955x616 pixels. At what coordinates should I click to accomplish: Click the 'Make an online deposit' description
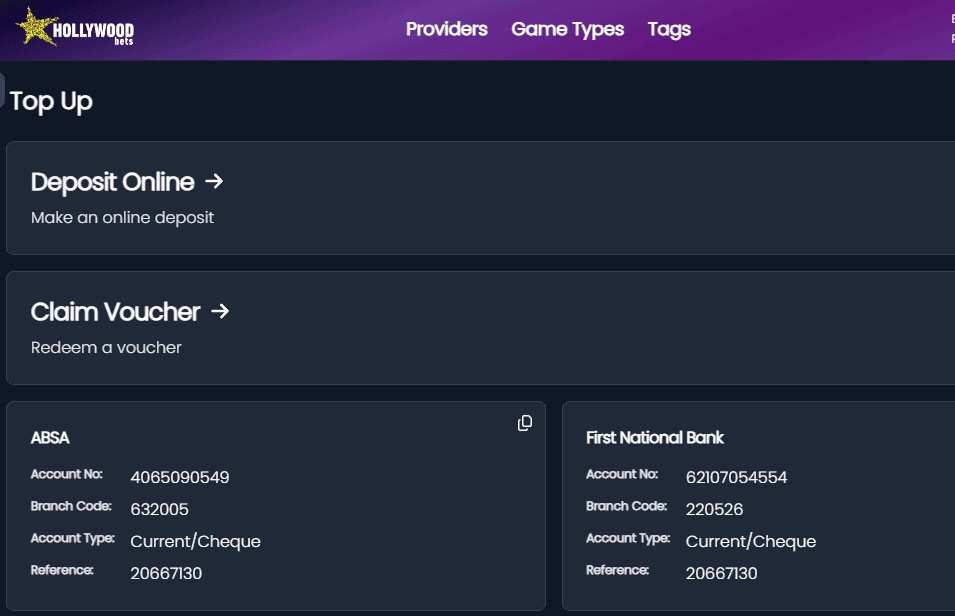coord(122,217)
